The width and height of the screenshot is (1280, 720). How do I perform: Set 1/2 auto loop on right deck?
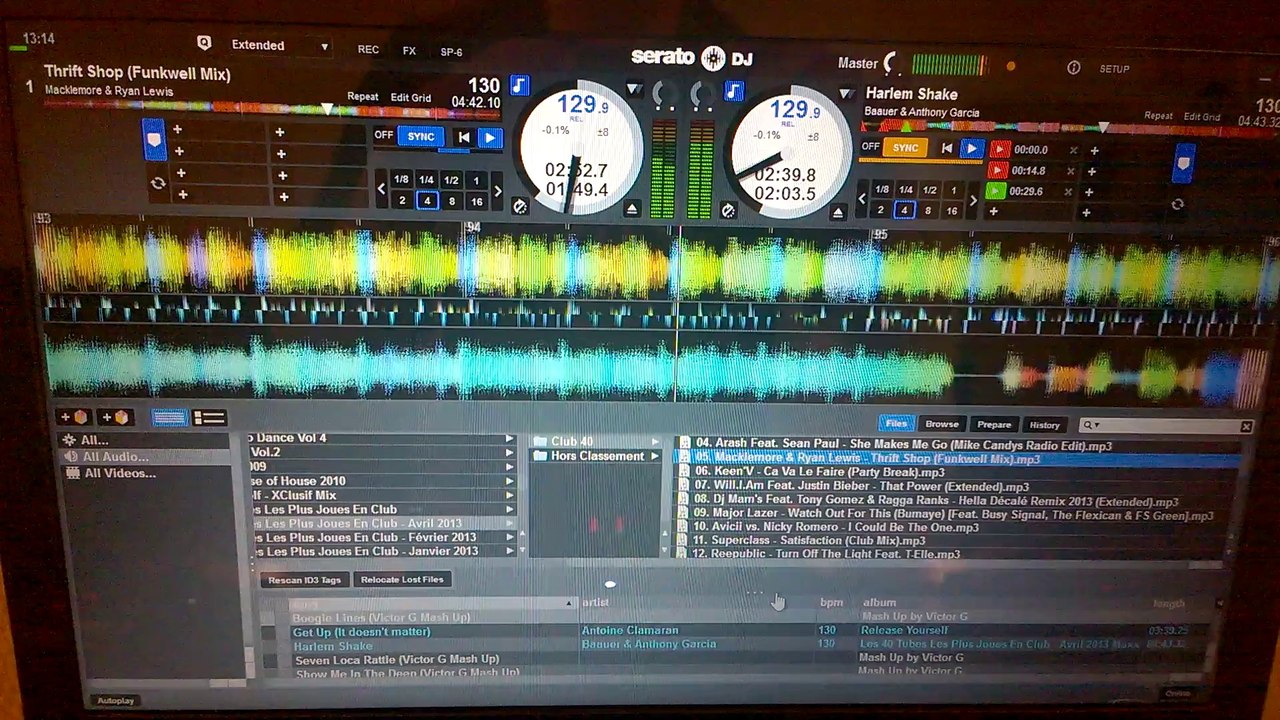929,190
